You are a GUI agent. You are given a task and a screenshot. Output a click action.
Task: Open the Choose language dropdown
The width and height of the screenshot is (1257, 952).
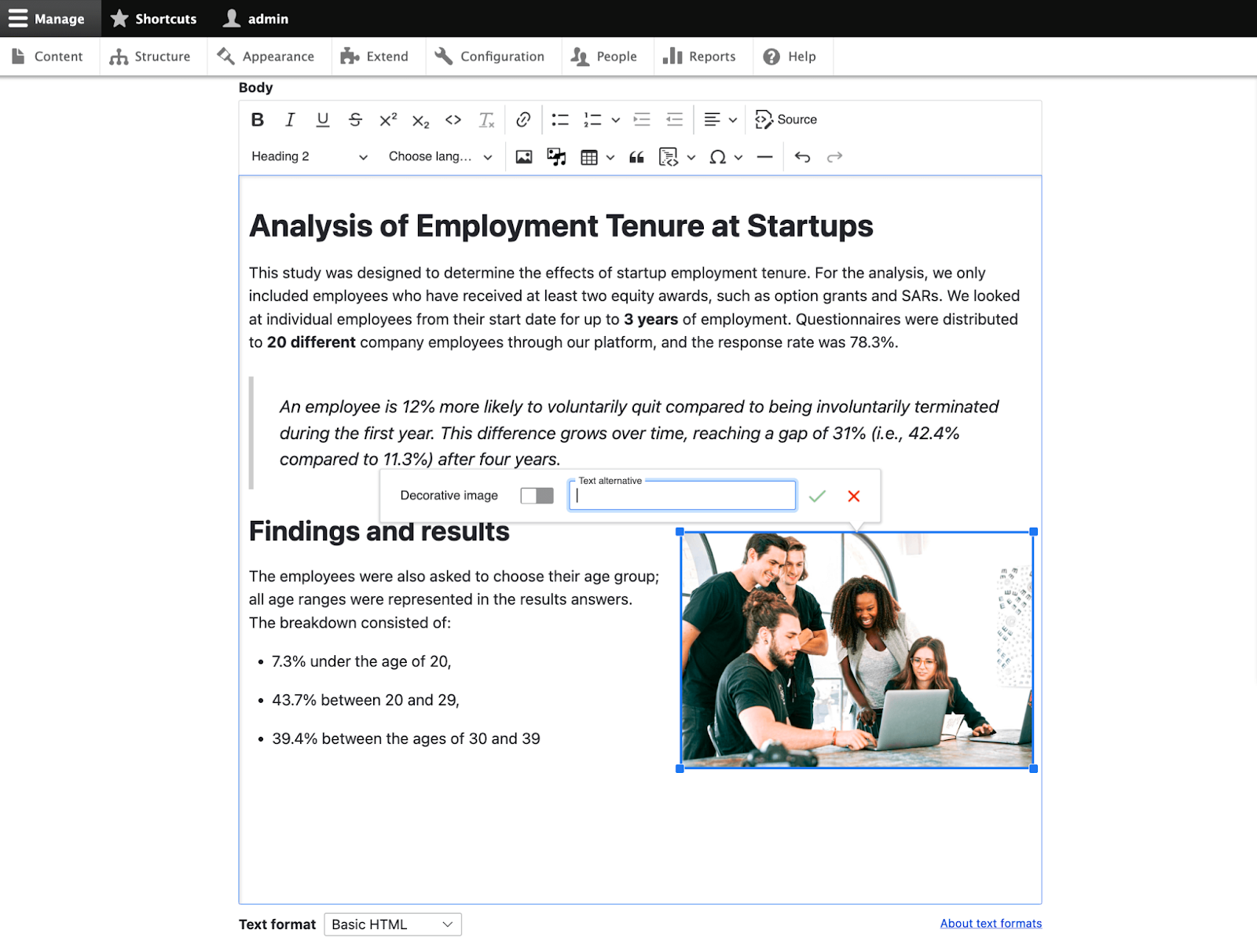pyautogui.click(x=439, y=156)
